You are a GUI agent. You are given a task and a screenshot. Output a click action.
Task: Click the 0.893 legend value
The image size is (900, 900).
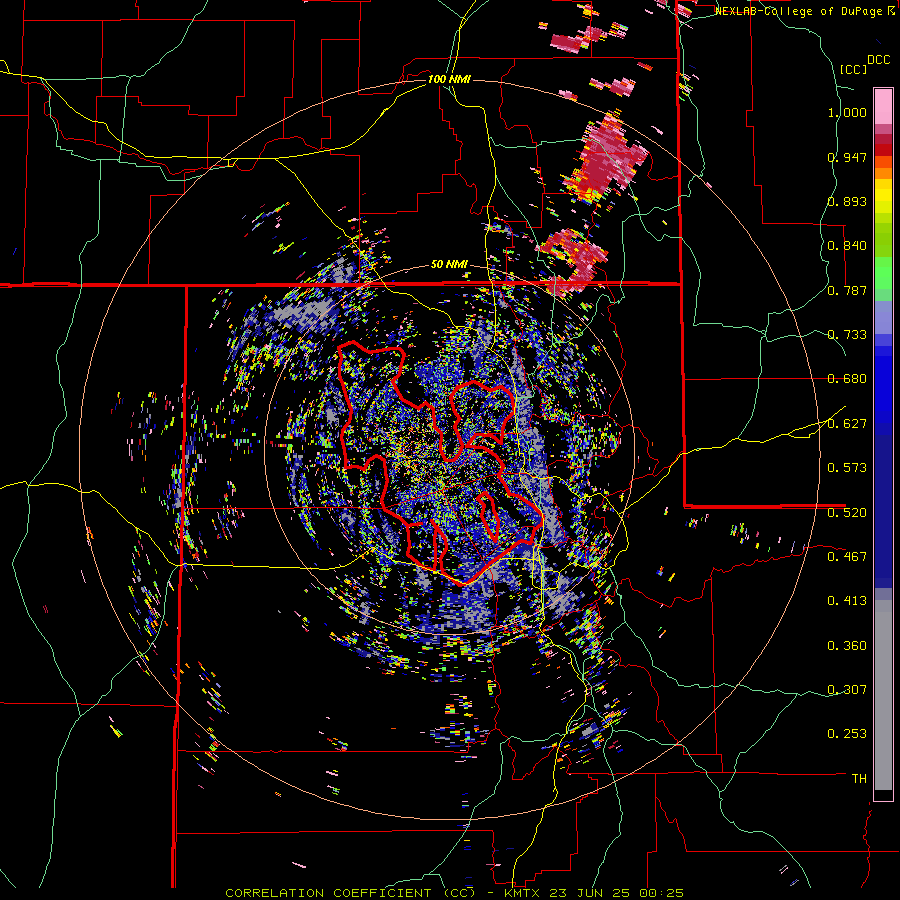coord(847,201)
